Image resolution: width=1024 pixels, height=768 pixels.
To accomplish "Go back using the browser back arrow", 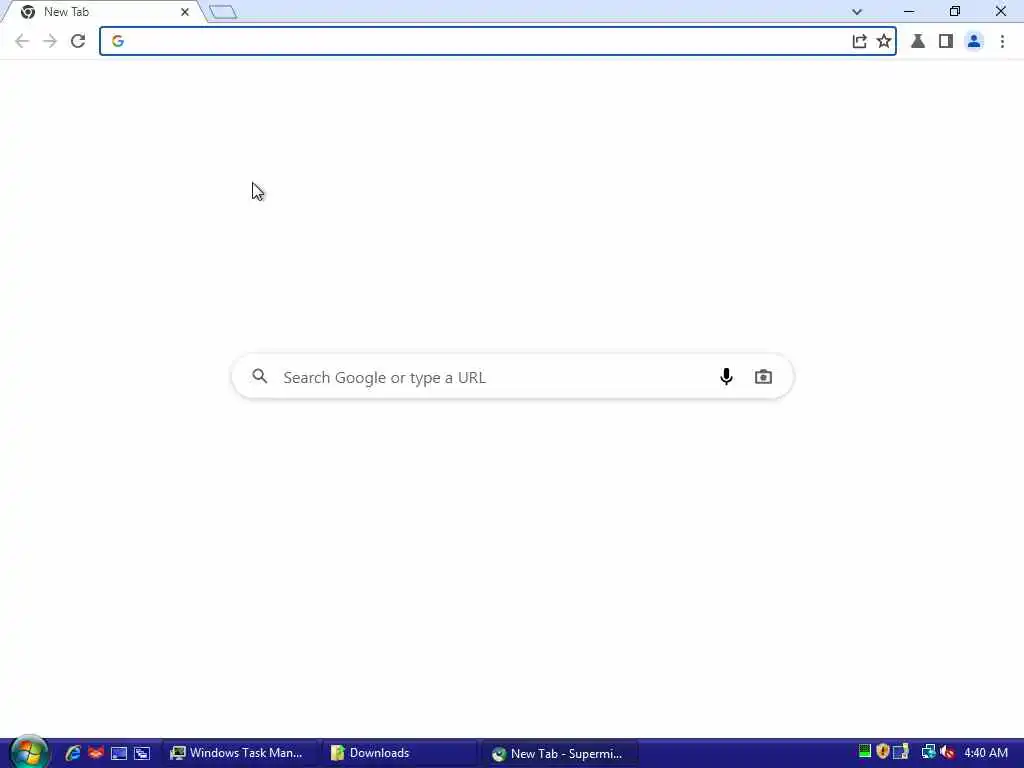I will tap(22, 41).
